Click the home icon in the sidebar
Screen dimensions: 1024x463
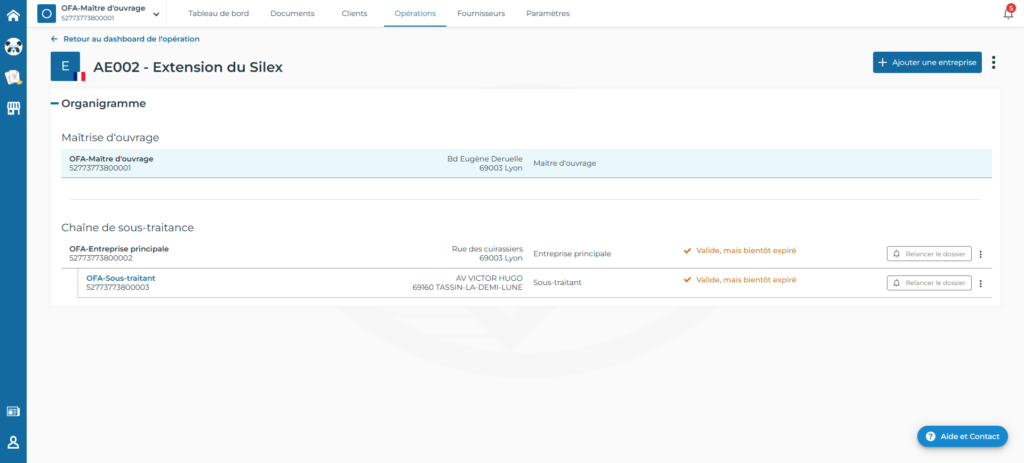13,15
